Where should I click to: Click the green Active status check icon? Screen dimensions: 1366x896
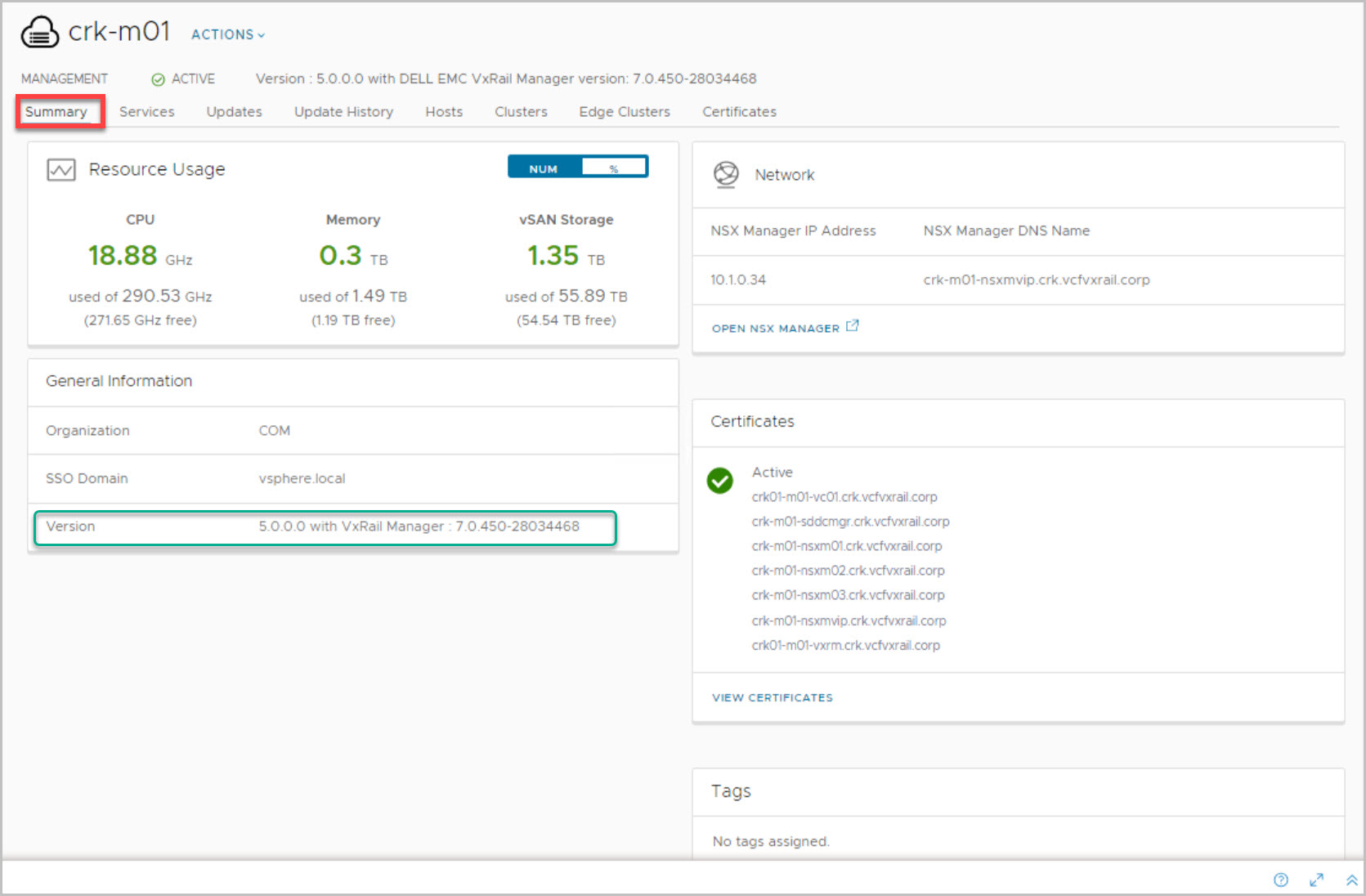(x=158, y=79)
